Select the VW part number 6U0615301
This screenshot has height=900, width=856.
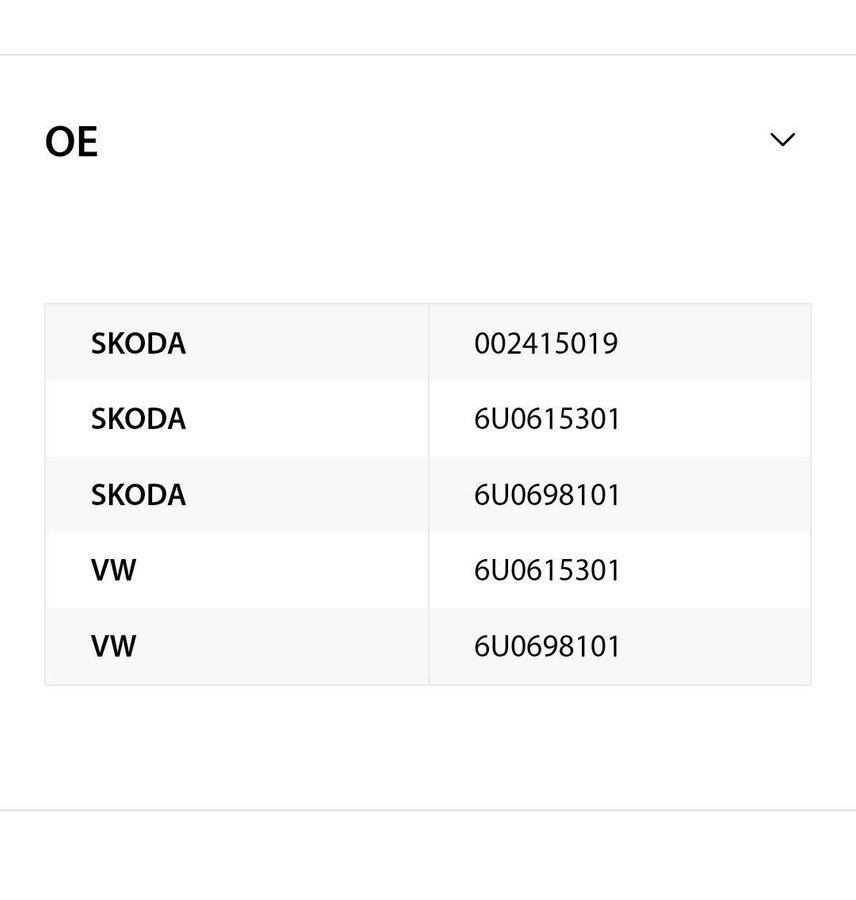[547, 570]
